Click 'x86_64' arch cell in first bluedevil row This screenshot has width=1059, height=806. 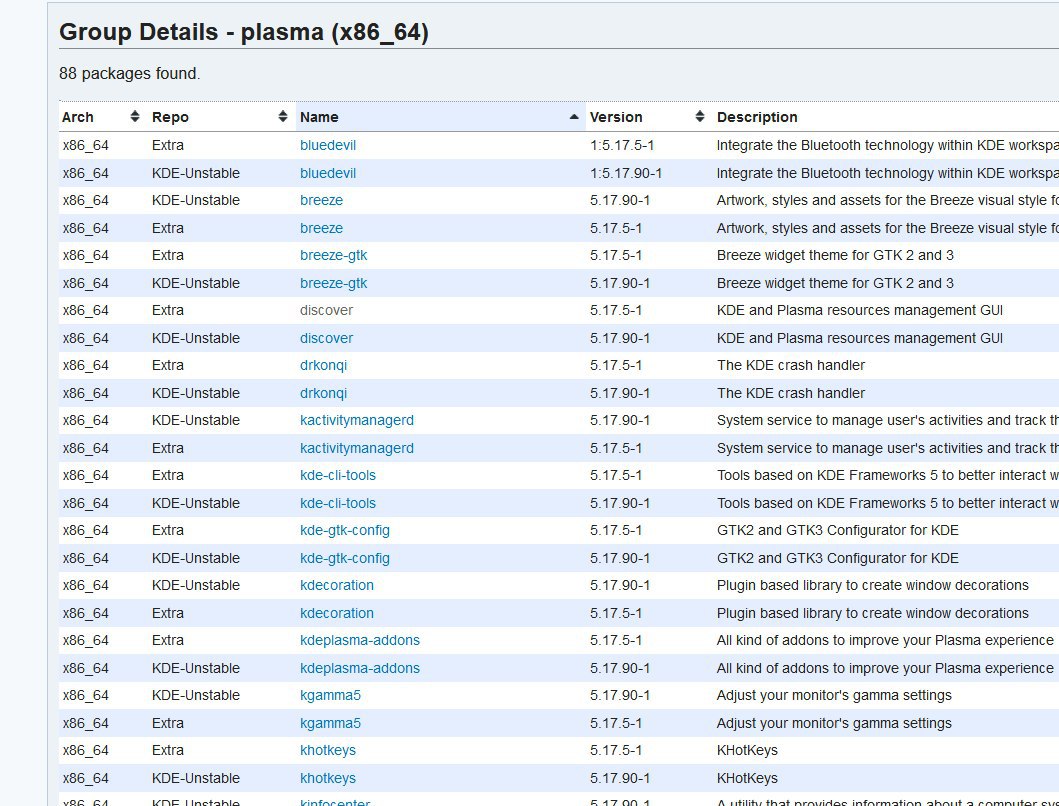click(86, 145)
